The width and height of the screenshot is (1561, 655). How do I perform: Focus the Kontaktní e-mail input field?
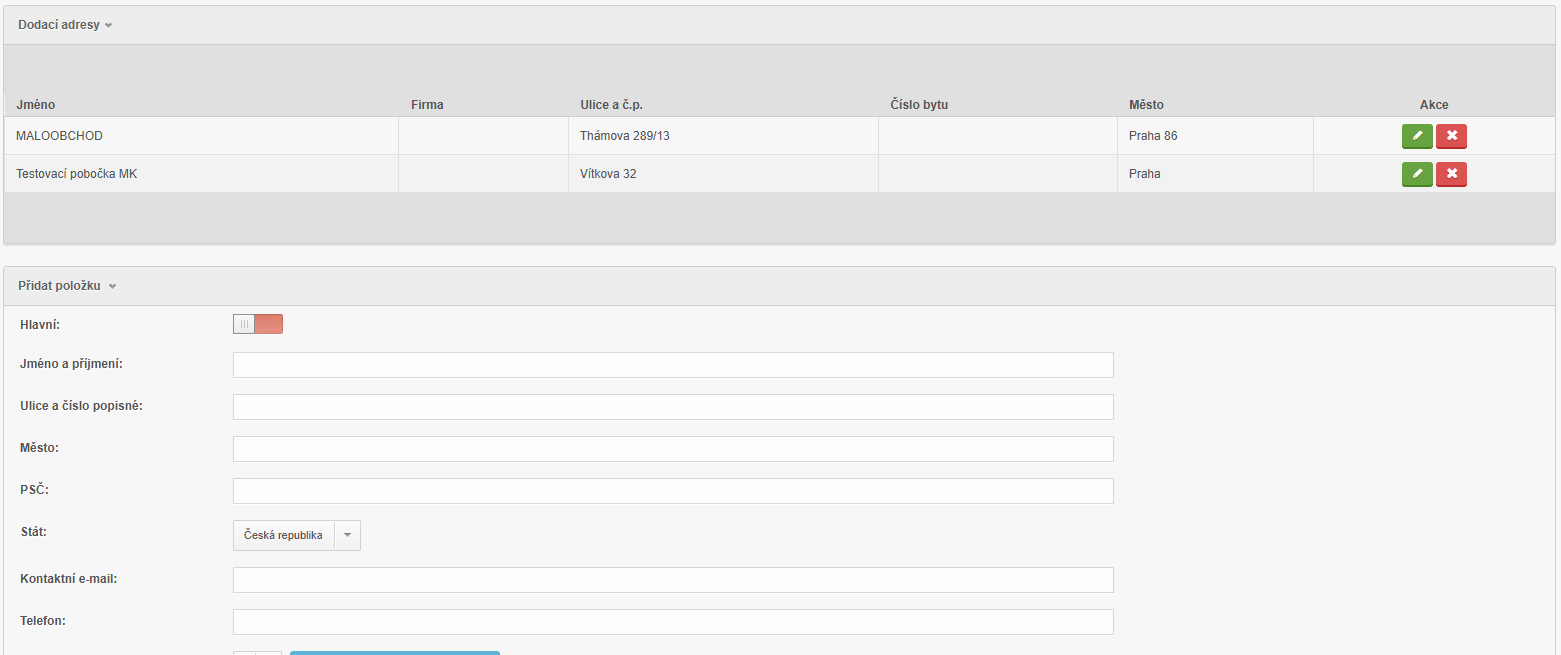tap(673, 580)
